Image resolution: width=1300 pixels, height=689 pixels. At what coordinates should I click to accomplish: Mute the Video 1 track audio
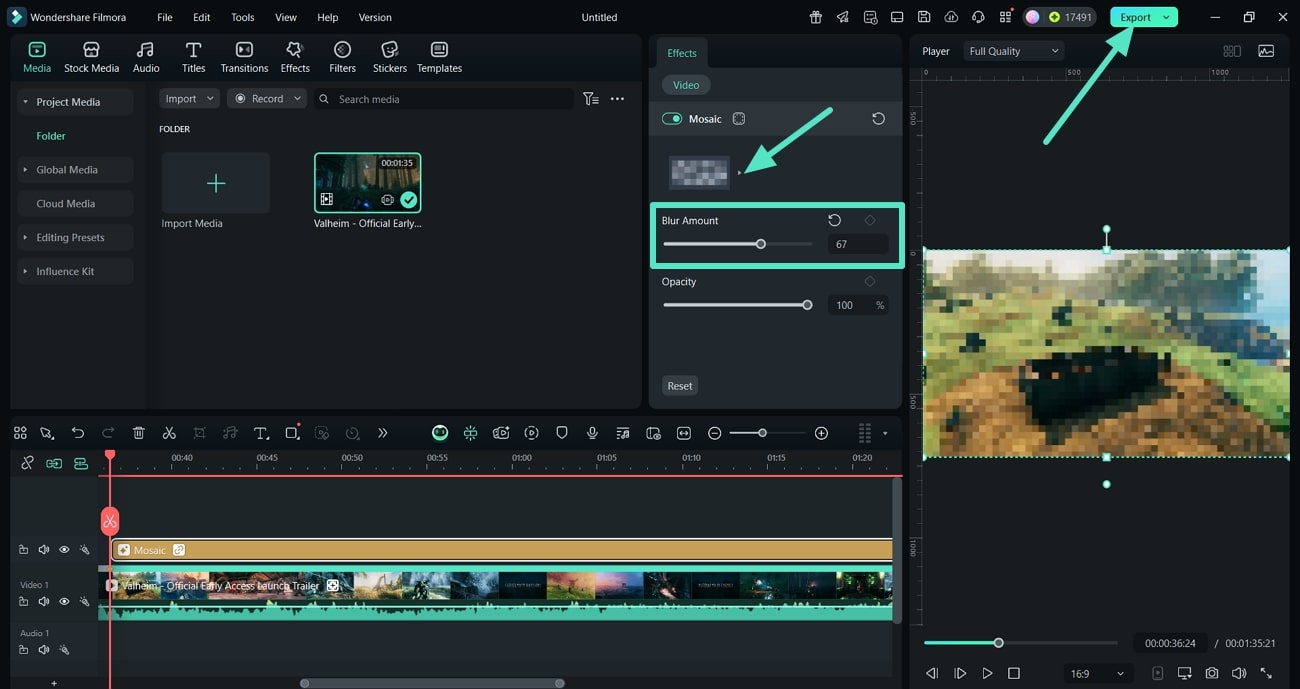pyautogui.click(x=44, y=602)
